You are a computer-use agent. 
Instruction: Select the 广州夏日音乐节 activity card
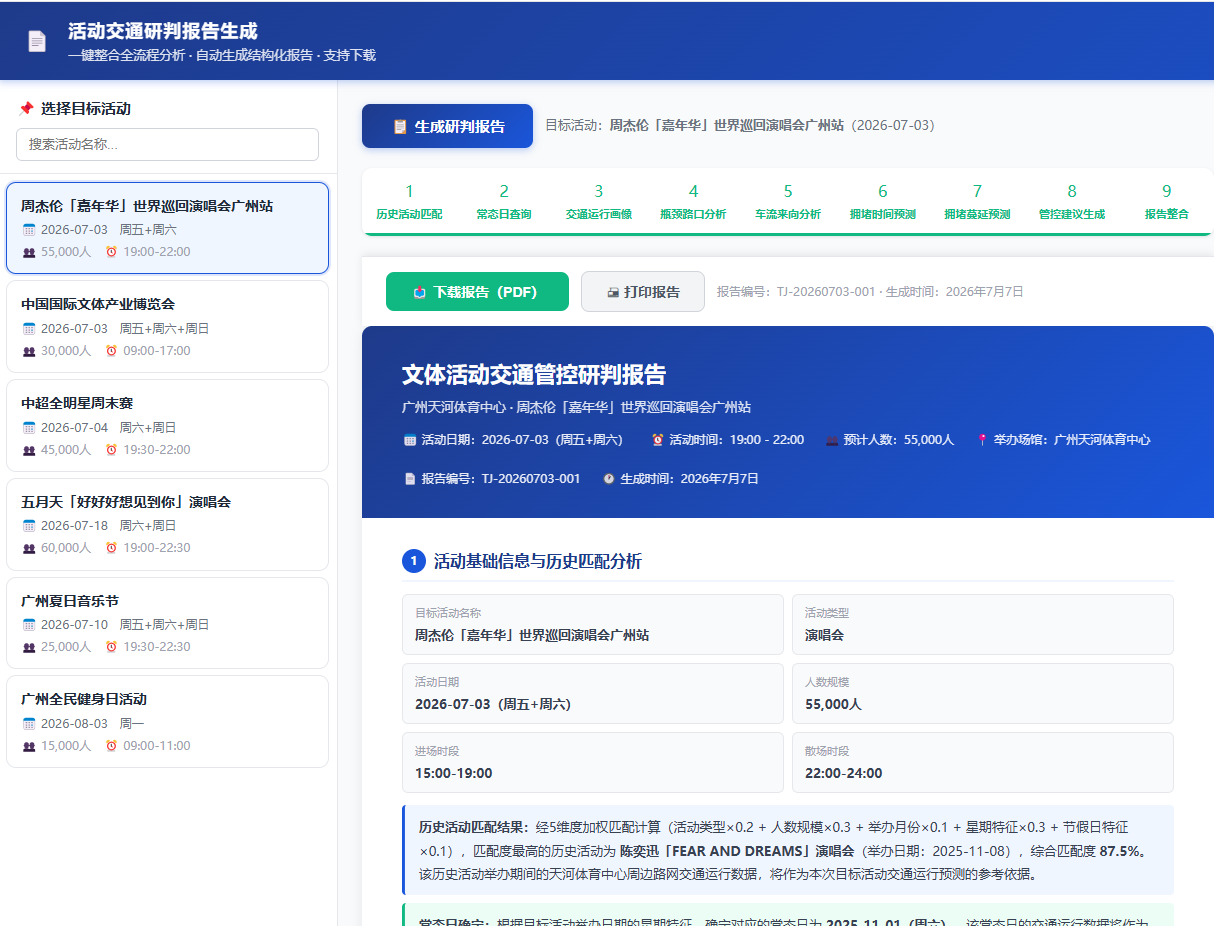(x=167, y=623)
